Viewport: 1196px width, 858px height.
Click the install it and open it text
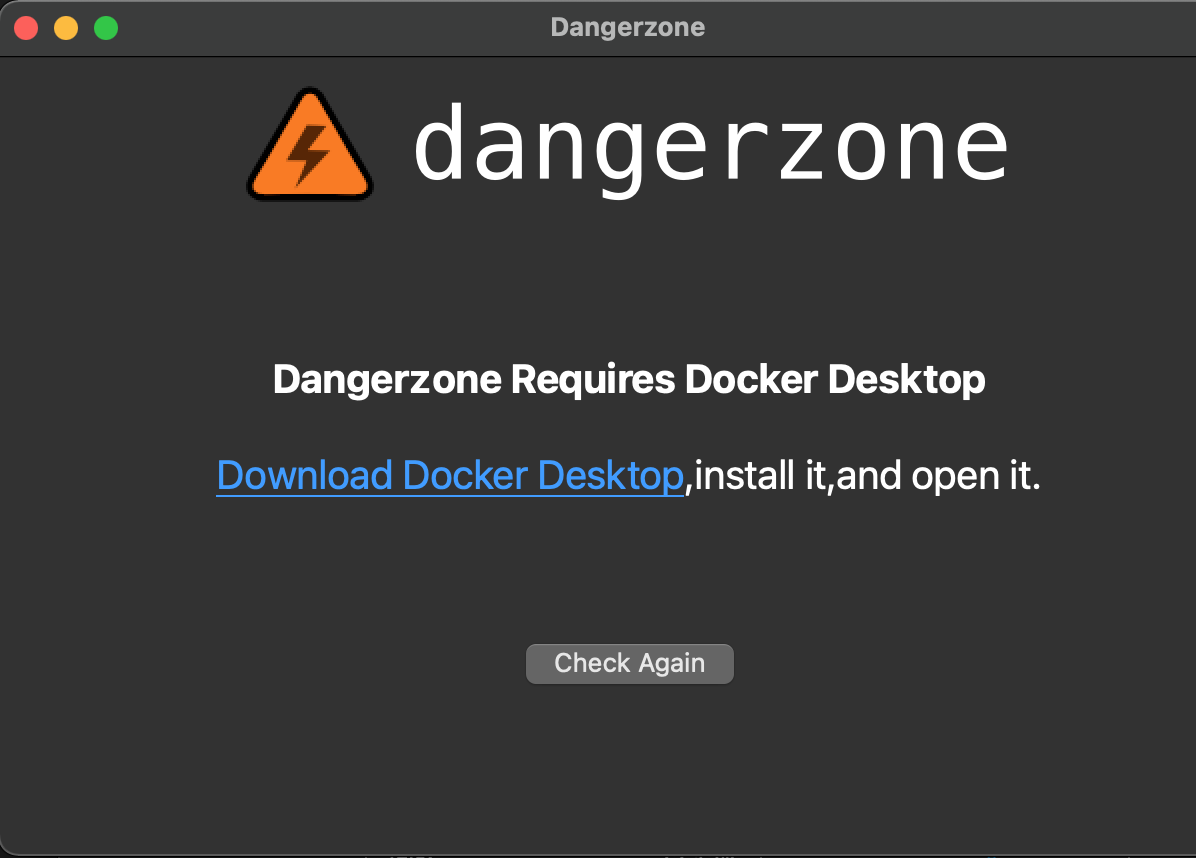pyautogui.click(x=864, y=475)
